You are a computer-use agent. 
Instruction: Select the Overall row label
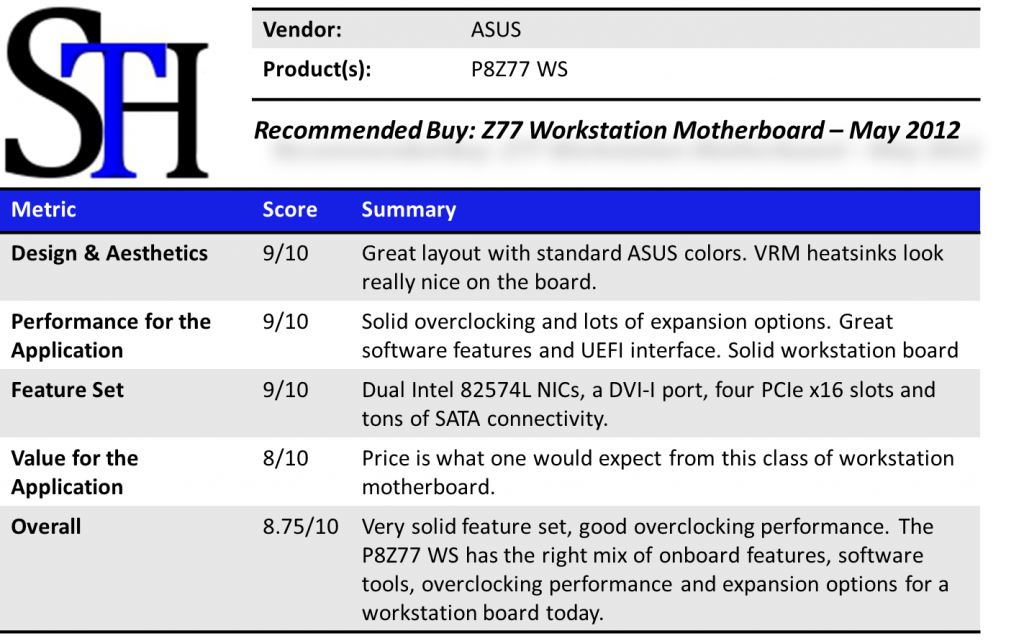[46, 527]
